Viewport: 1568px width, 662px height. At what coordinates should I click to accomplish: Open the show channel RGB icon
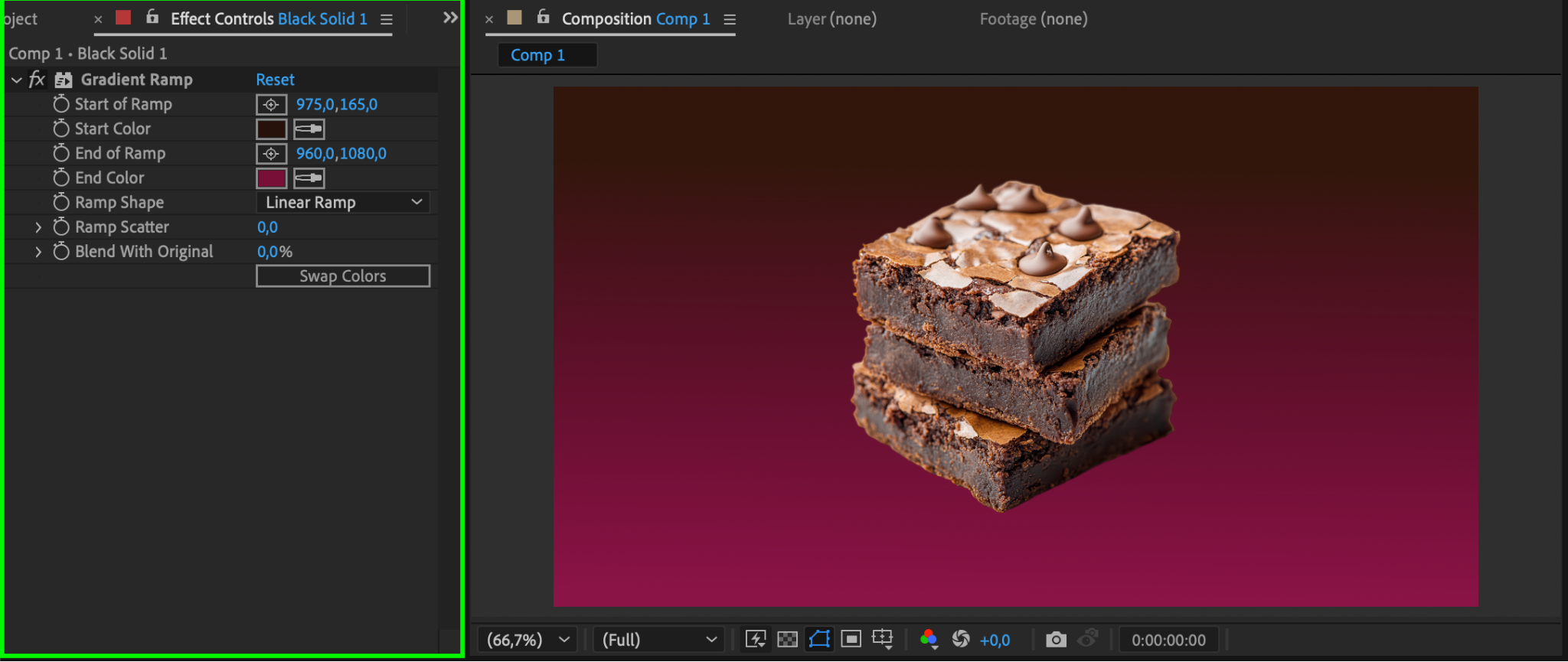pyautogui.click(x=929, y=639)
